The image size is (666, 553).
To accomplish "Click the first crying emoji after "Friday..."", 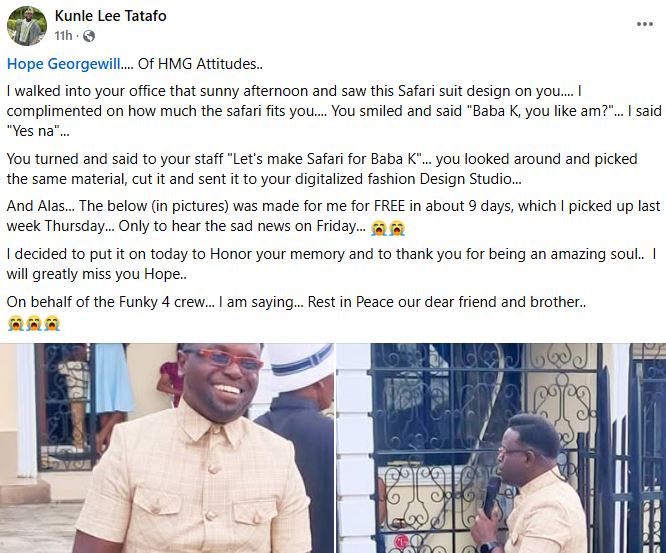I will (x=379, y=229).
